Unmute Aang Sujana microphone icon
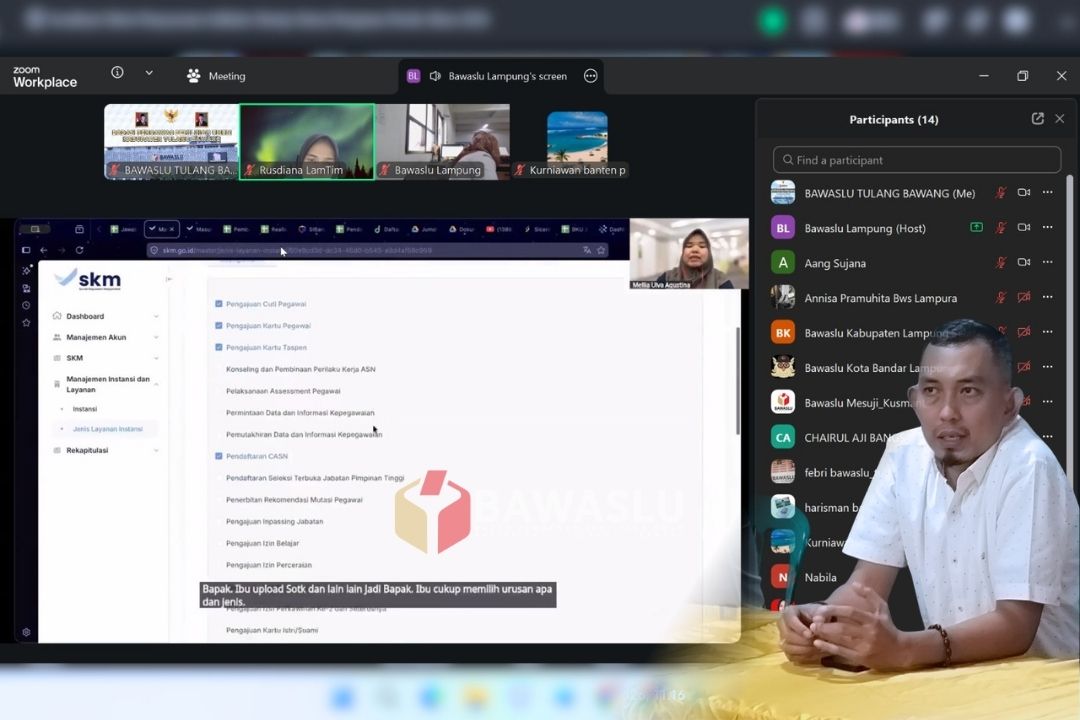Viewport: 1080px width, 720px height. point(1001,263)
